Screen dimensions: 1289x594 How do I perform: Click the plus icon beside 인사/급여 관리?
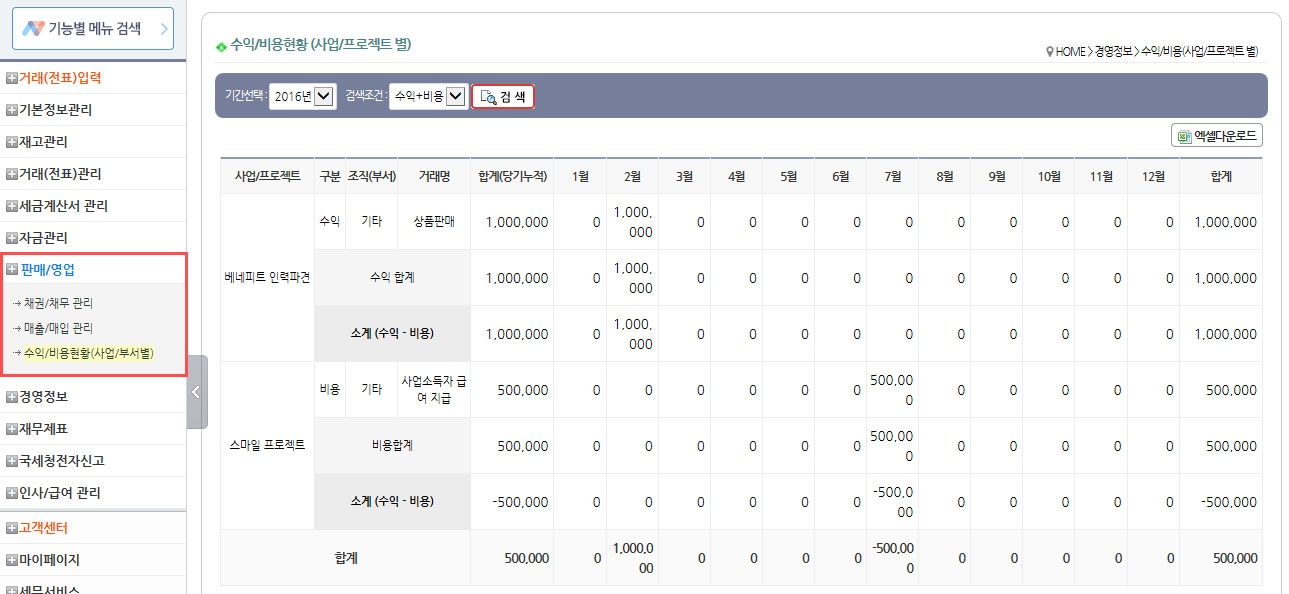point(11,494)
